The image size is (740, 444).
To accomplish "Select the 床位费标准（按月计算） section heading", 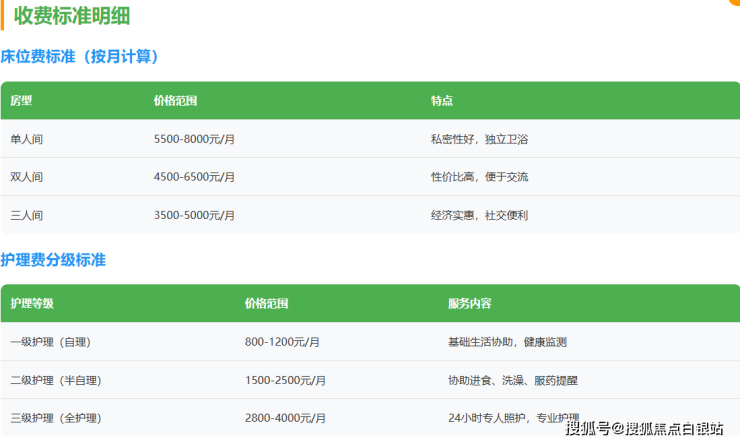I will coord(80,57).
